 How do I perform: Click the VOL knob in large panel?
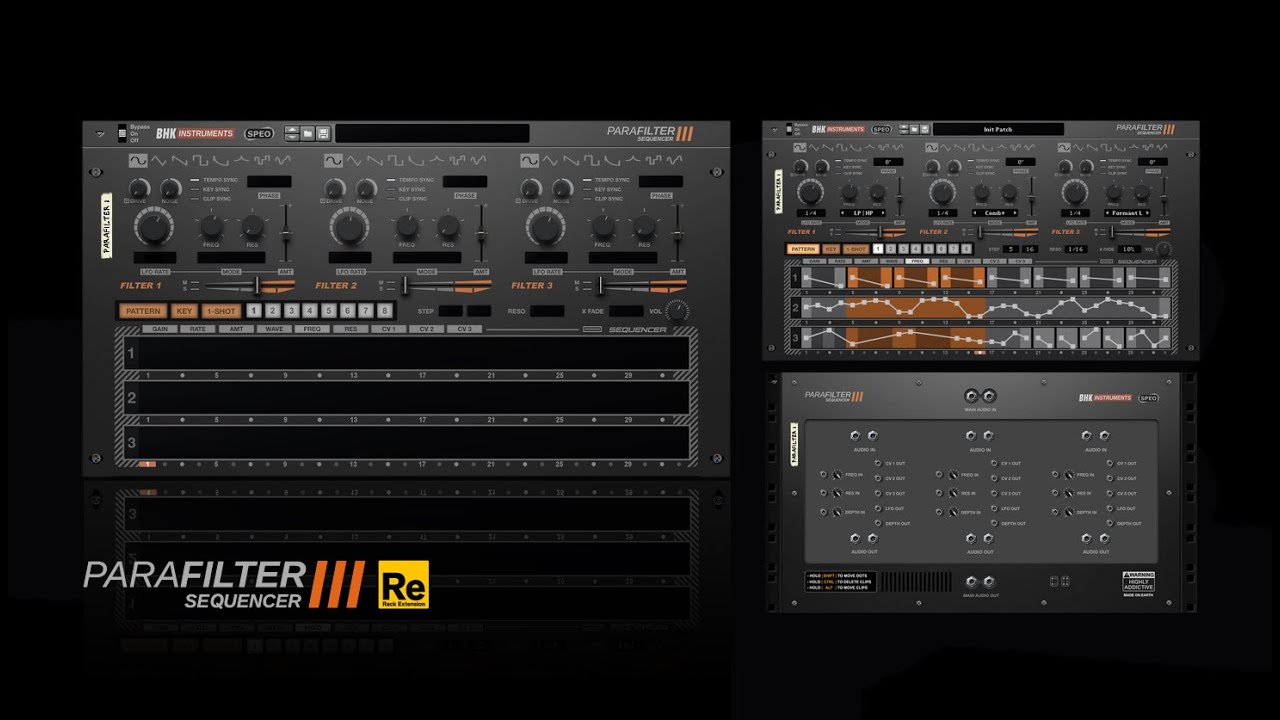[677, 311]
